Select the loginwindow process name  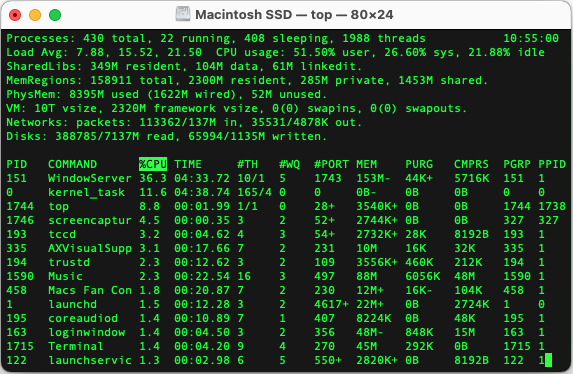87,332
